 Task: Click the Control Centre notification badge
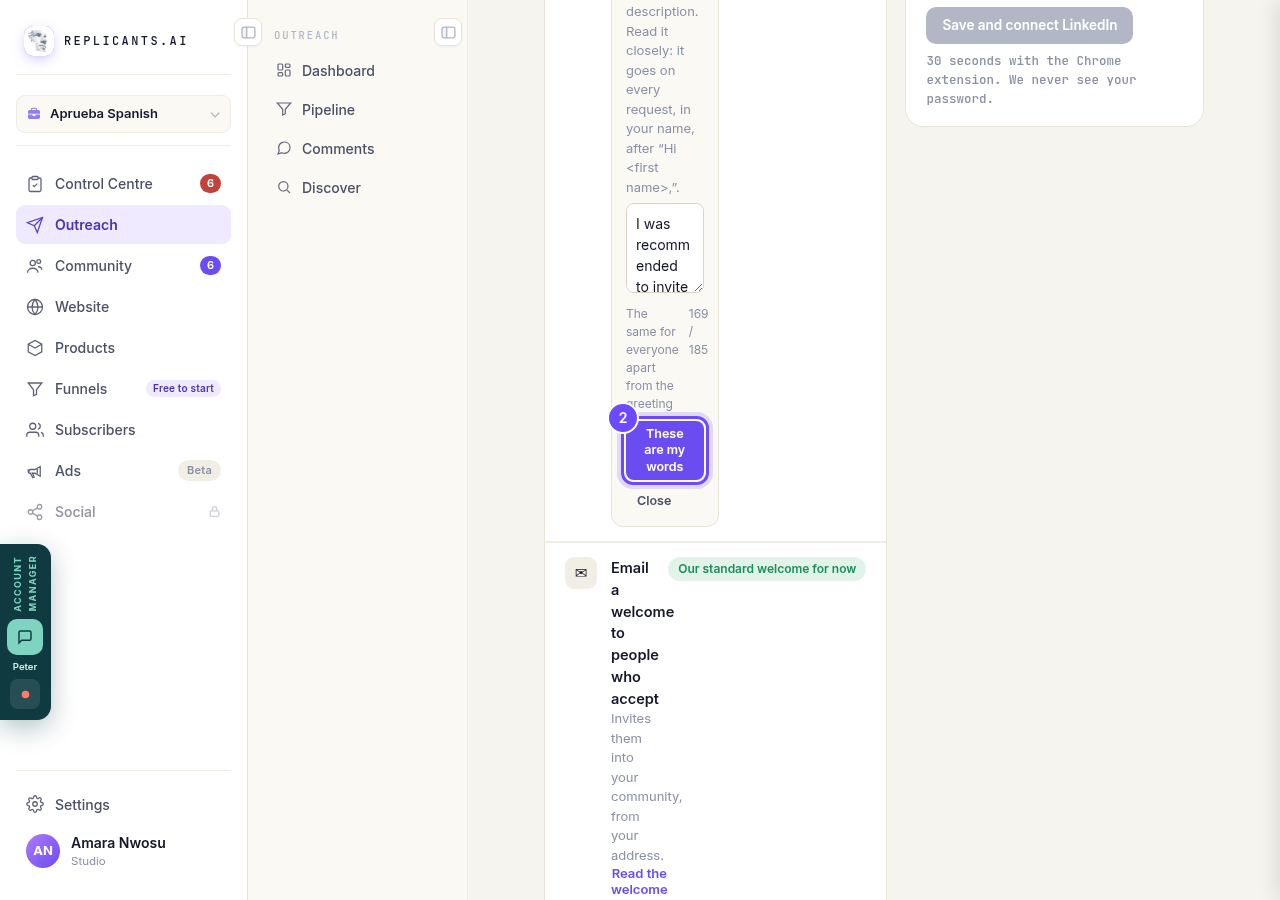[210, 184]
